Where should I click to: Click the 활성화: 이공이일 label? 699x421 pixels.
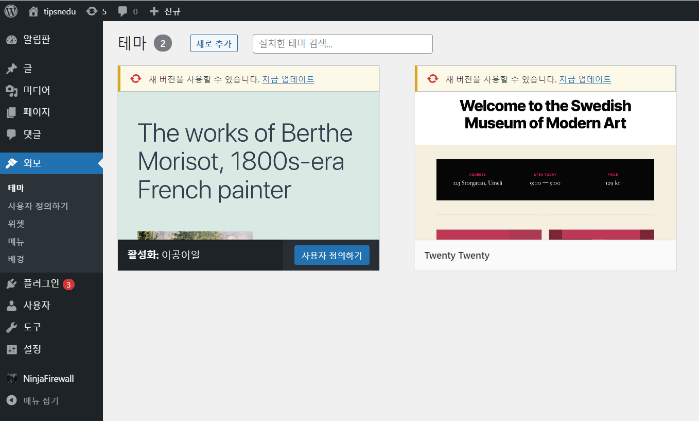click(x=164, y=255)
